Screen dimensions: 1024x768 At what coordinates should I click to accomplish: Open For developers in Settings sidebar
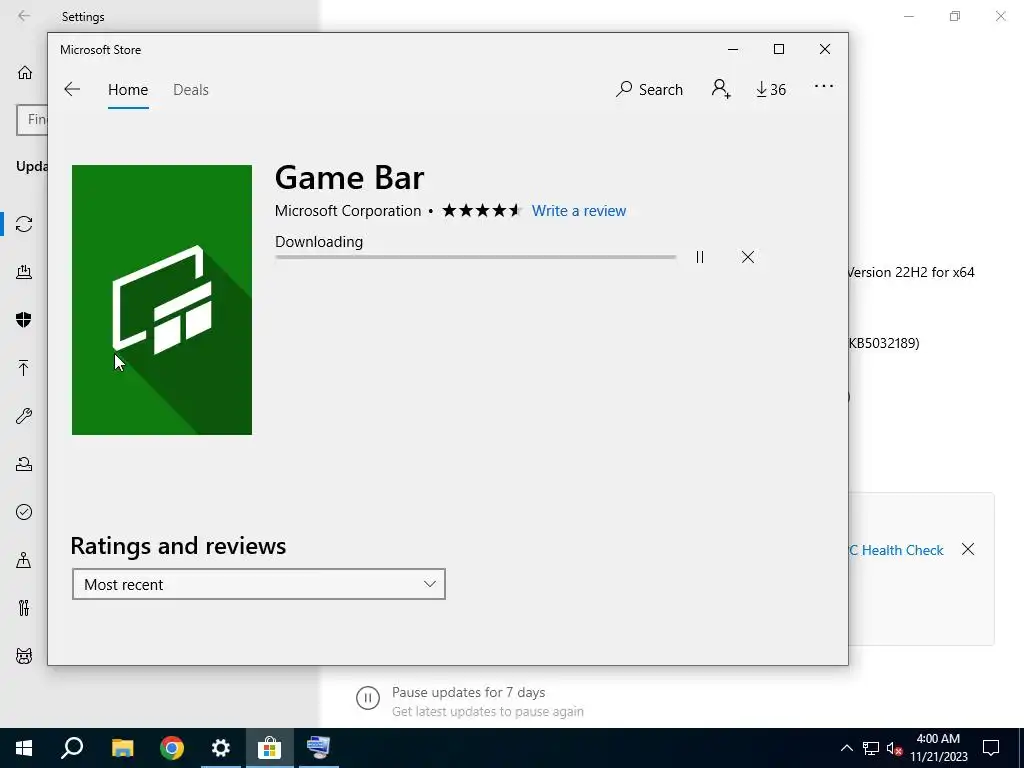click(x=24, y=608)
